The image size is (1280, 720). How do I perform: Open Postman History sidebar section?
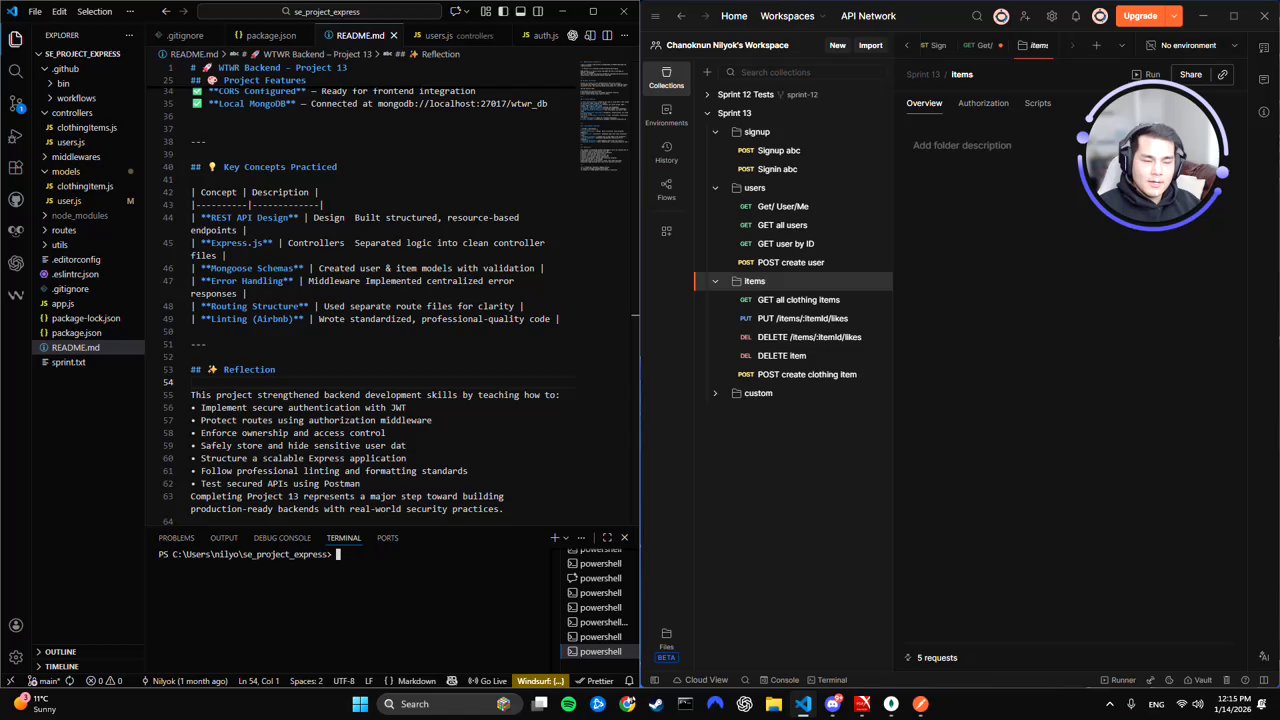click(x=666, y=152)
